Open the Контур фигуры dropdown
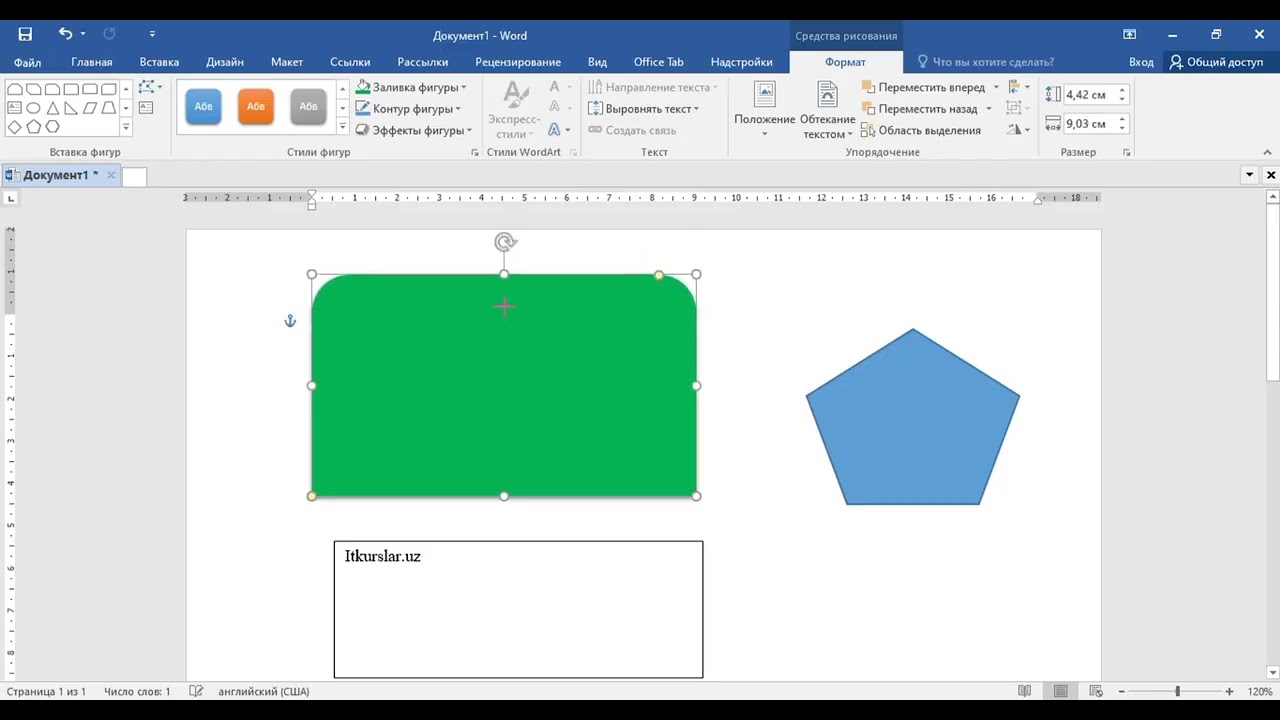 pyautogui.click(x=408, y=108)
